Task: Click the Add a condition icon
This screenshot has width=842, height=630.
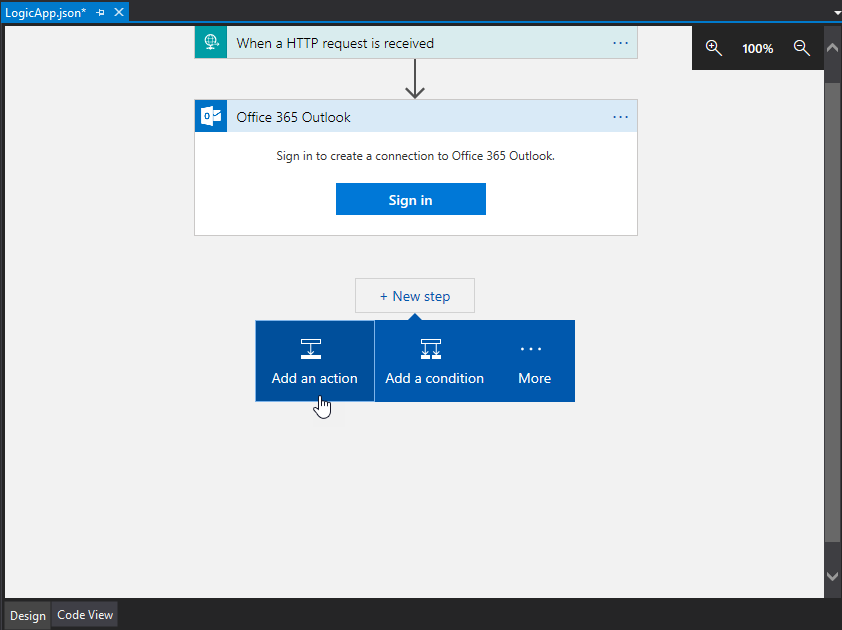Action: tap(431, 349)
